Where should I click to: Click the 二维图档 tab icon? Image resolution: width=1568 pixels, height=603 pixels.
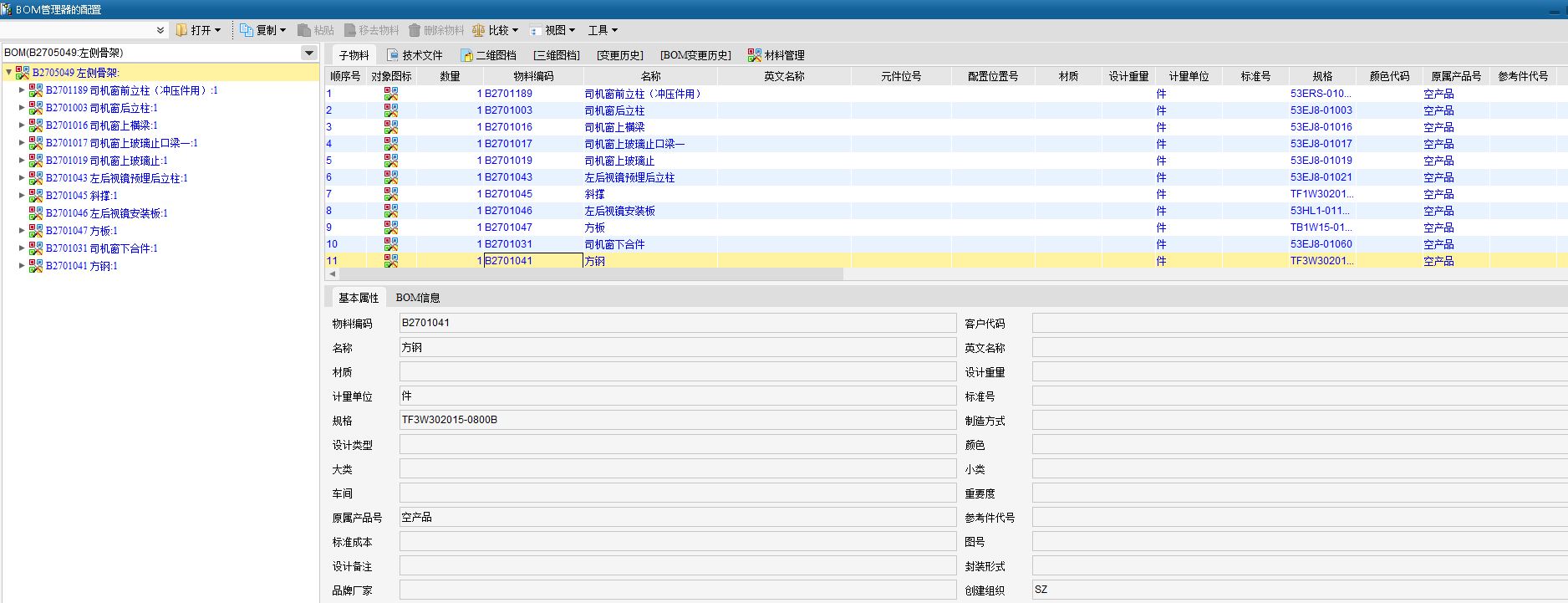pyautogui.click(x=466, y=55)
